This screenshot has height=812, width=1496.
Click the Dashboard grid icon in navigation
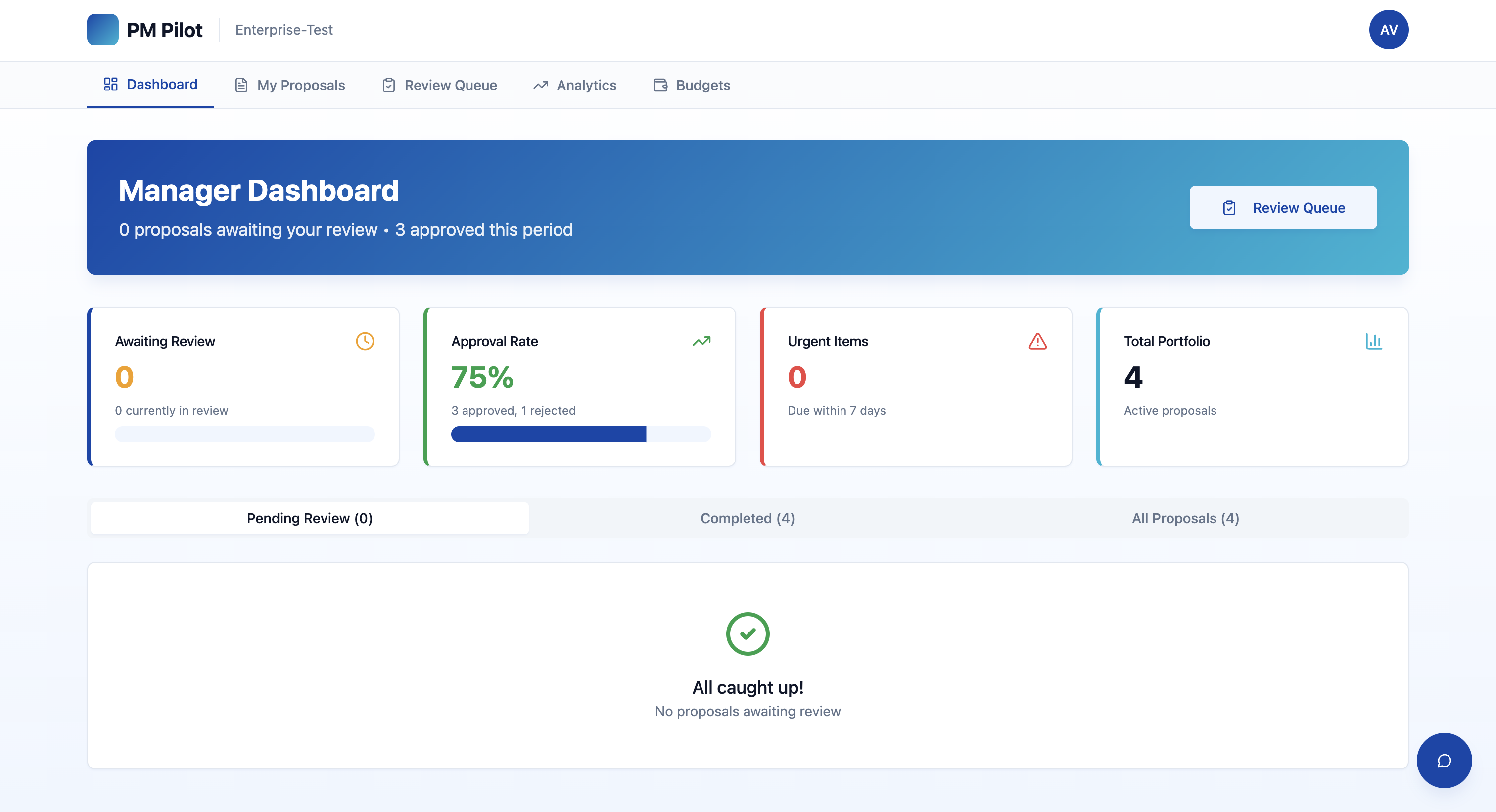point(110,84)
